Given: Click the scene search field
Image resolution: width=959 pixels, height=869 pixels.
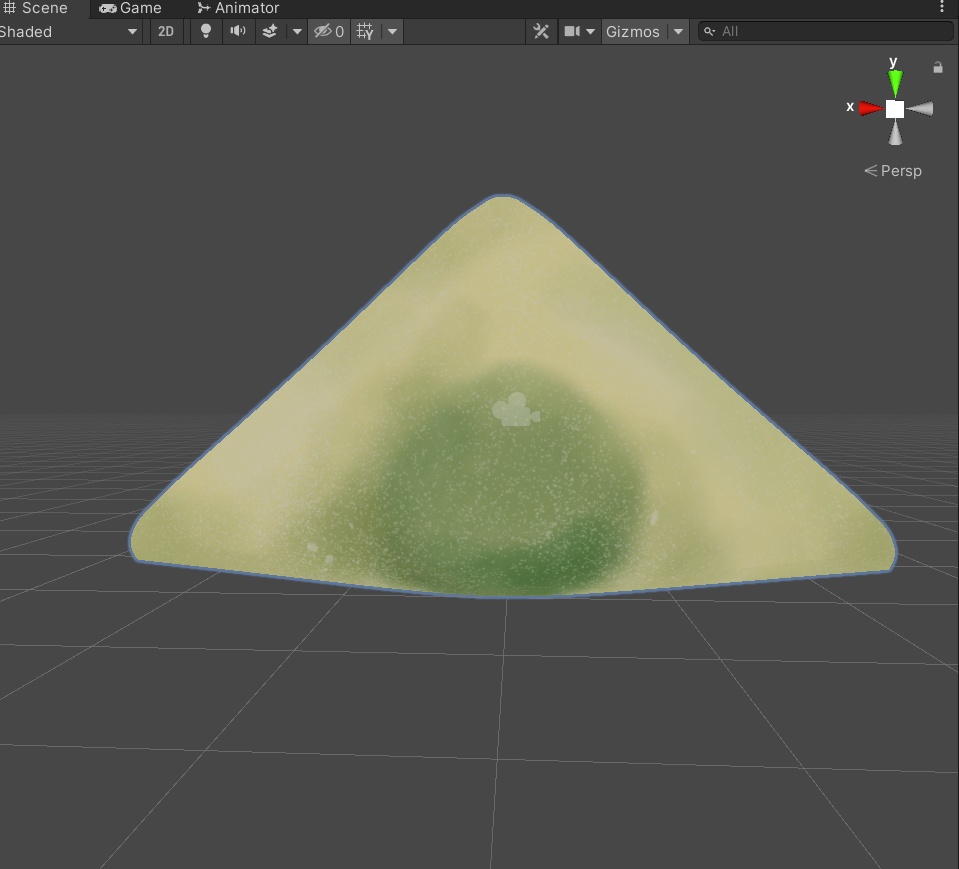Looking at the screenshot, I should pyautogui.click(x=826, y=31).
